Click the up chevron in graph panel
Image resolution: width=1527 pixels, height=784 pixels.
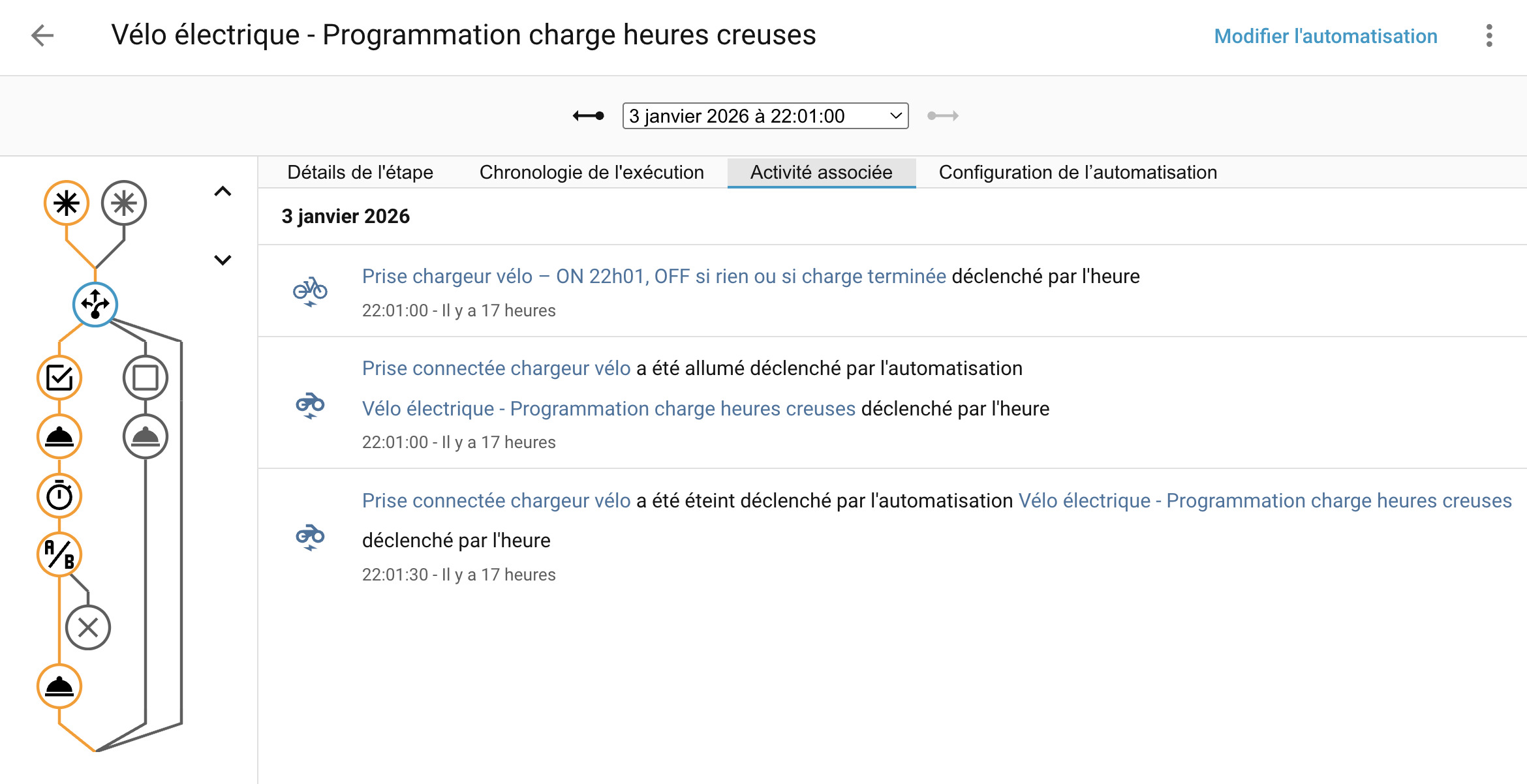(x=223, y=191)
